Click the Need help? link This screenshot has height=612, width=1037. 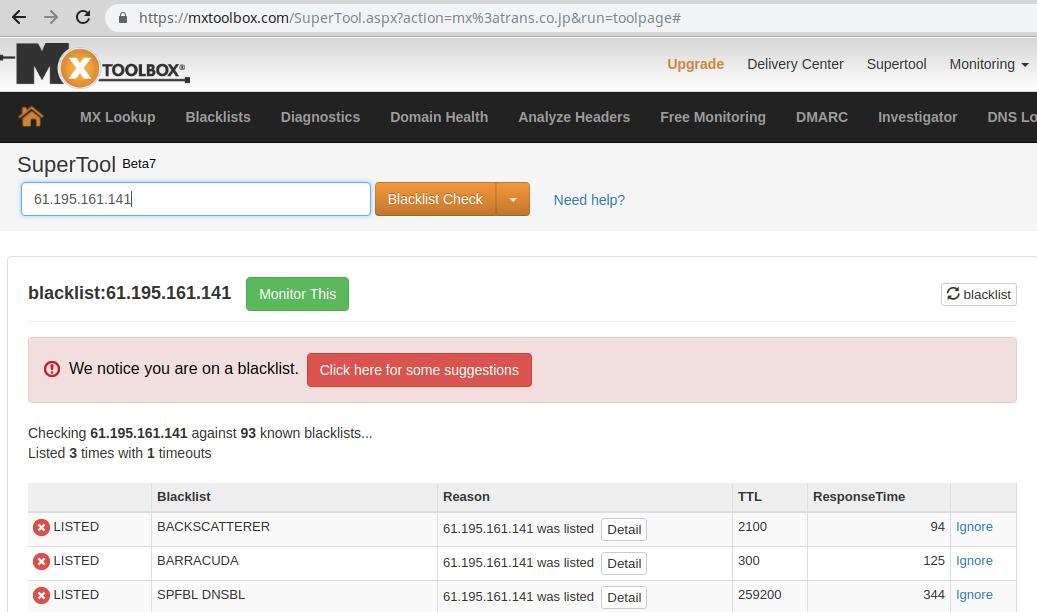pyautogui.click(x=589, y=200)
